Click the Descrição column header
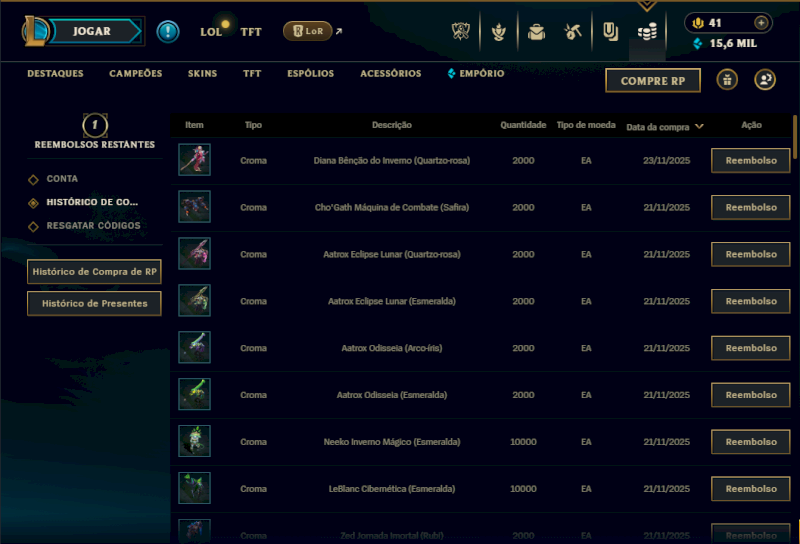The height and width of the screenshot is (544, 800). (x=392, y=125)
